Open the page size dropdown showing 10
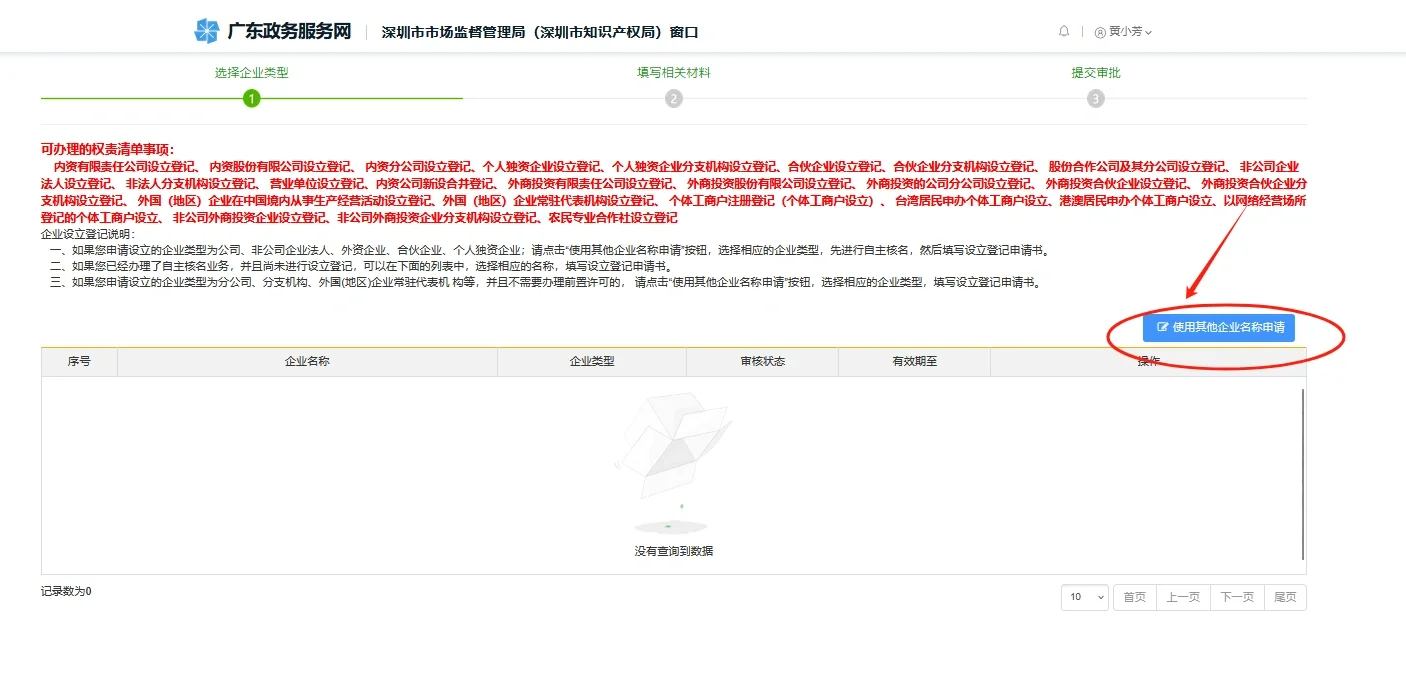Screen dimensions: 1406x689 pos(1085,597)
